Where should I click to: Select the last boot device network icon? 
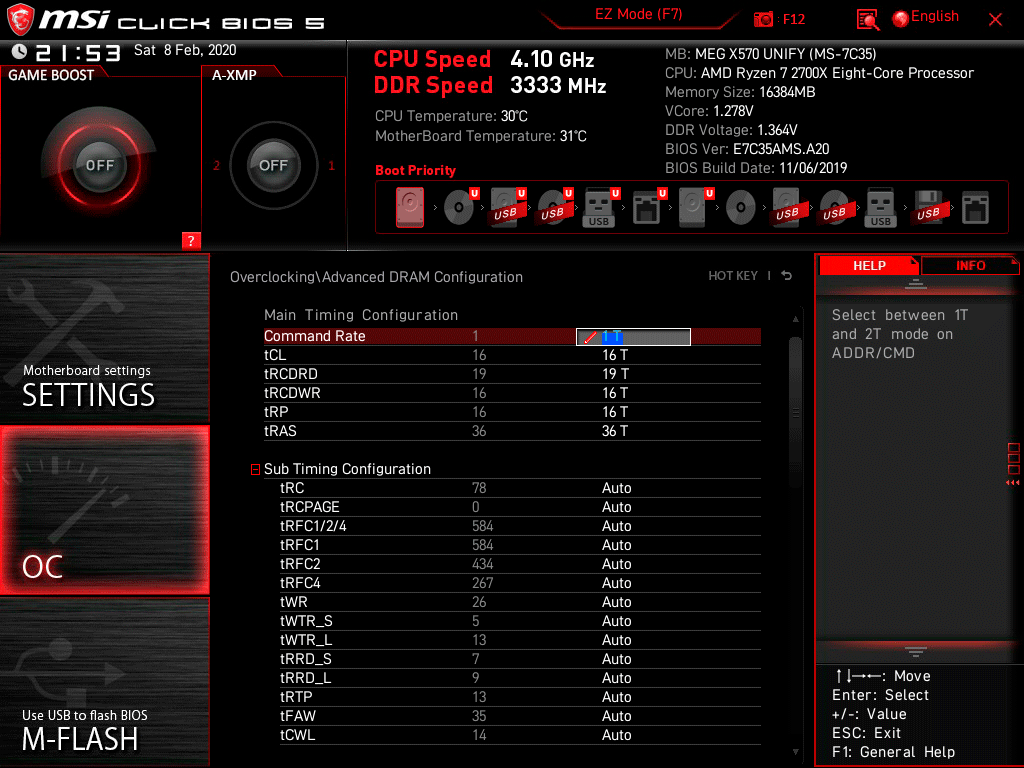pos(975,208)
